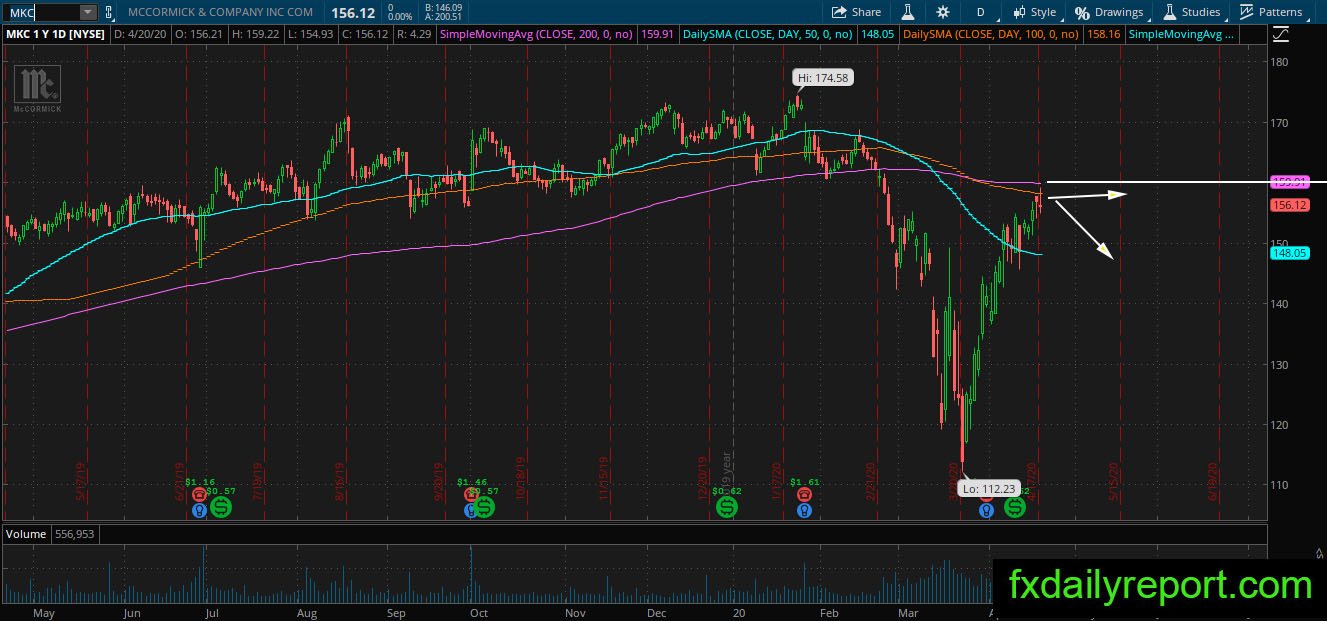Expand the symbol history dropdown arrow
1327x621 pixels.
coord(87,12)
